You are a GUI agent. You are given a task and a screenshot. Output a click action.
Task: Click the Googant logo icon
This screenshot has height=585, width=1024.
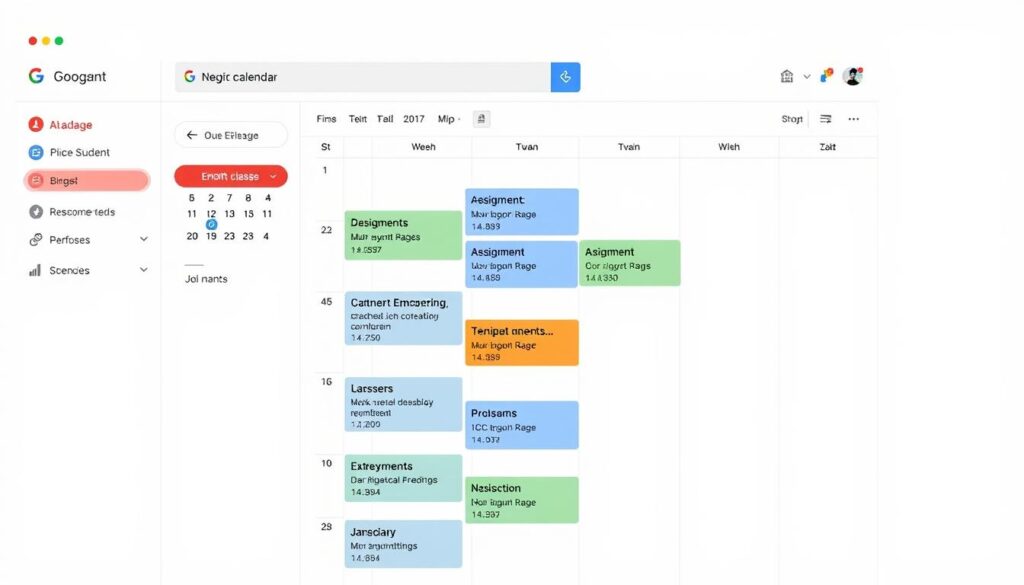[36, 76]
